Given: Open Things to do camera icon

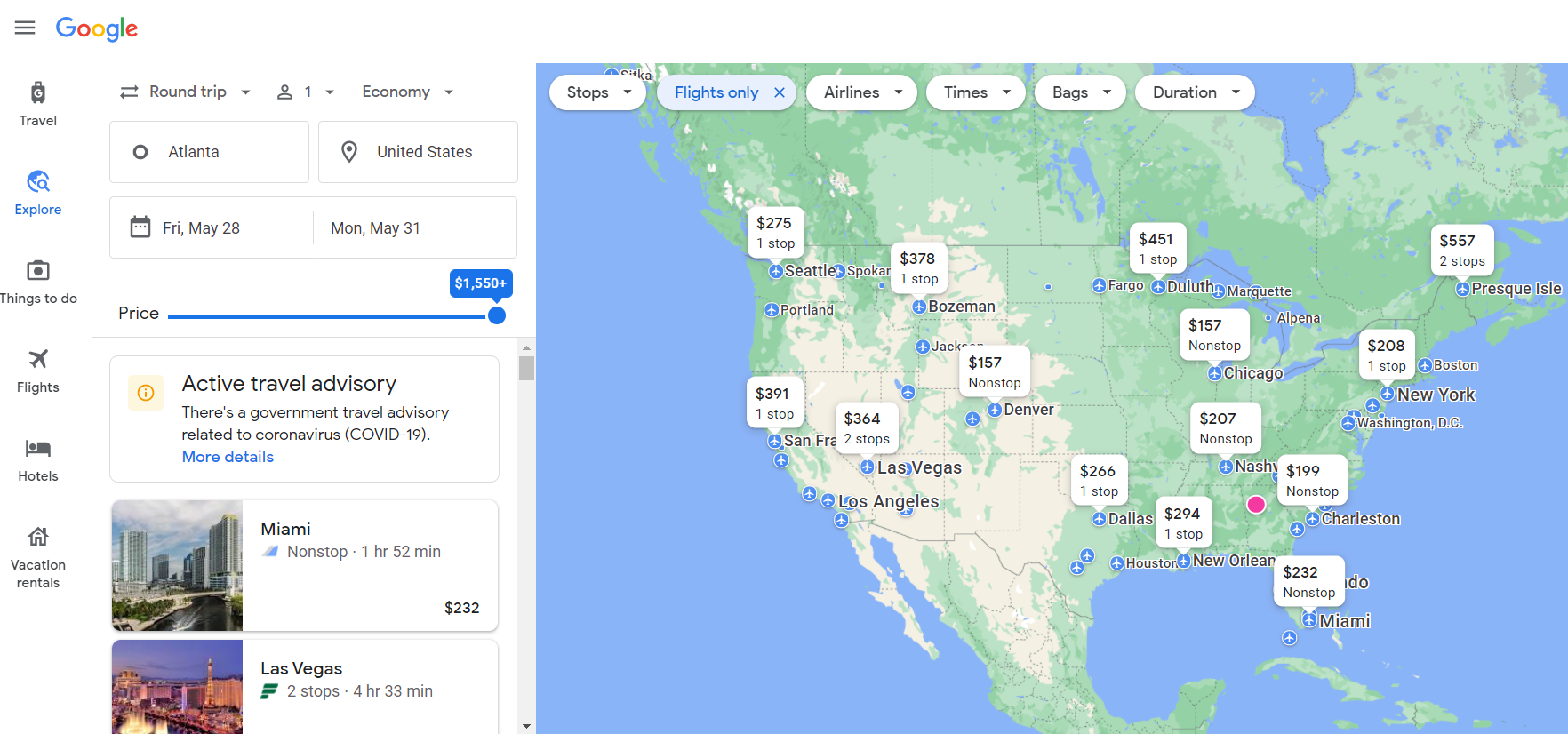Looking at the screenshot, I should [x=37, y=271].
